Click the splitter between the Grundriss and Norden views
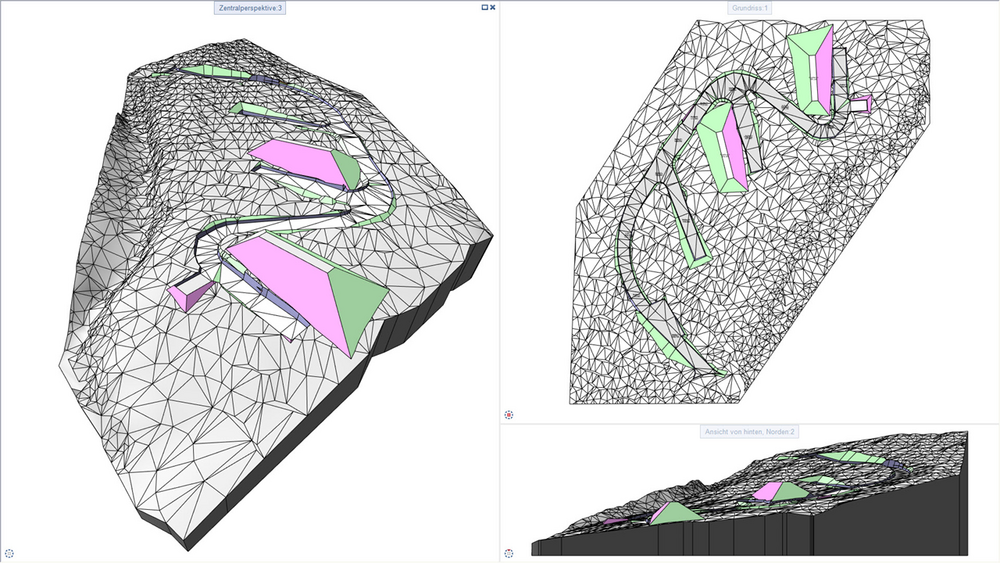1000x563 pixels. click(x=750, y=423)
